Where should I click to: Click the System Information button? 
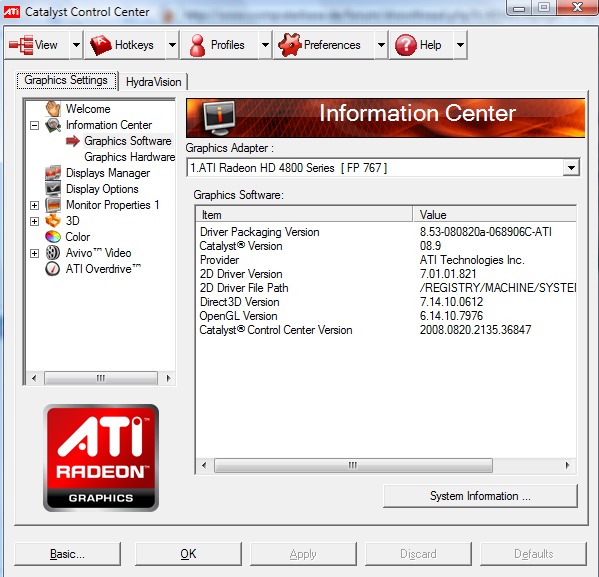(480, 496)
